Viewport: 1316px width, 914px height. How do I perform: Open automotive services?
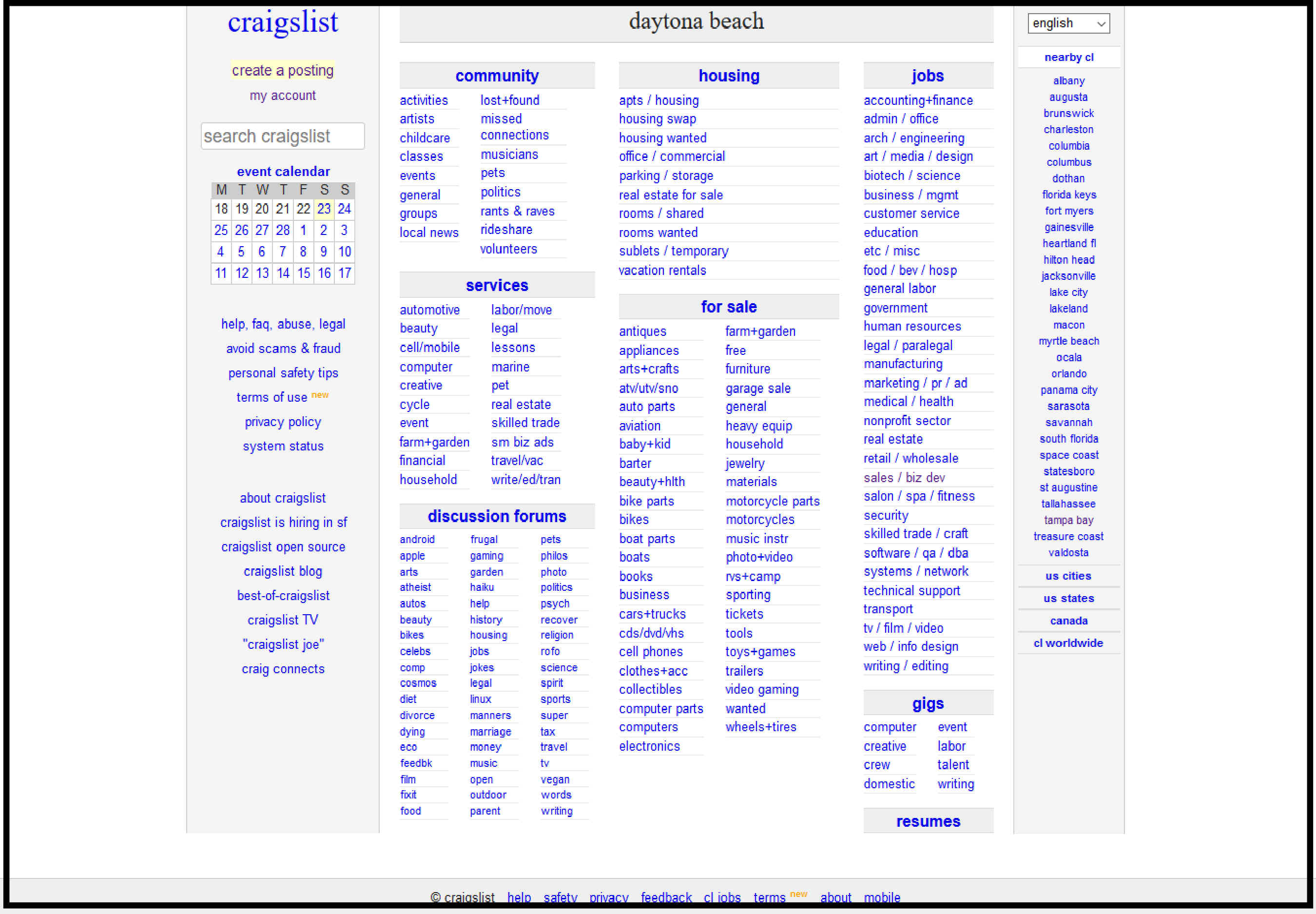pyautogui.click(x=429, y=310)
